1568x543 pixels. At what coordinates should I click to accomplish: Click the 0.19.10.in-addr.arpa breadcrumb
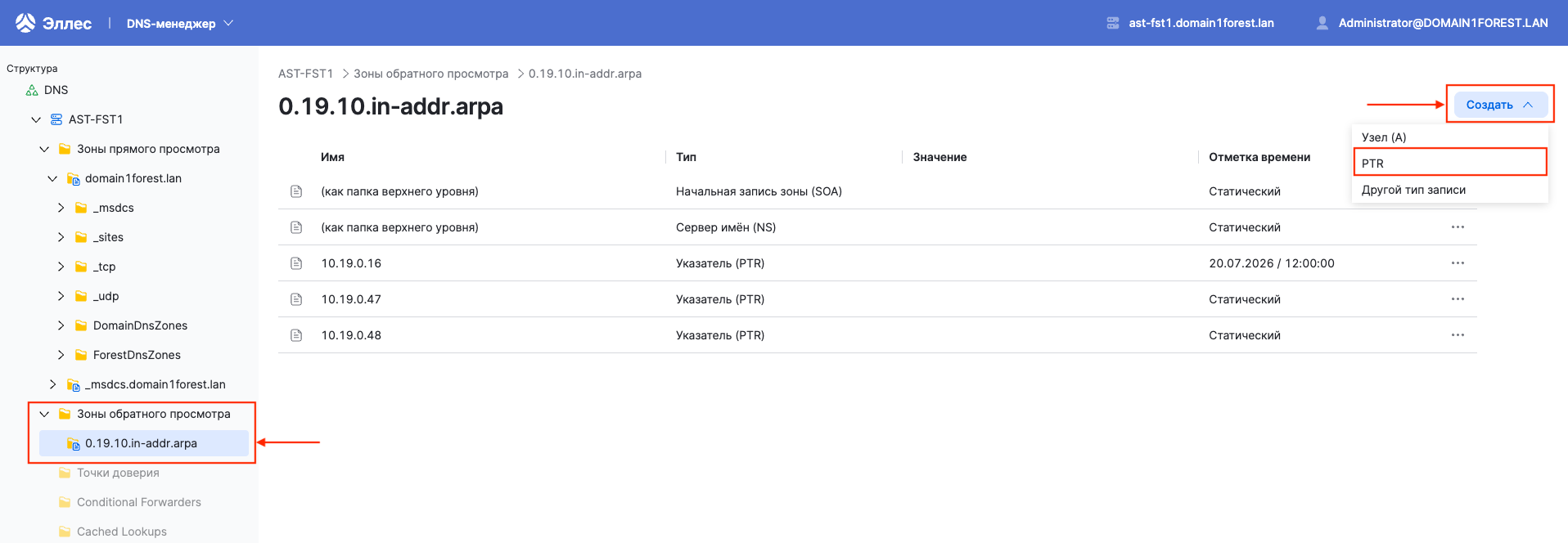[x=585, y=74]
